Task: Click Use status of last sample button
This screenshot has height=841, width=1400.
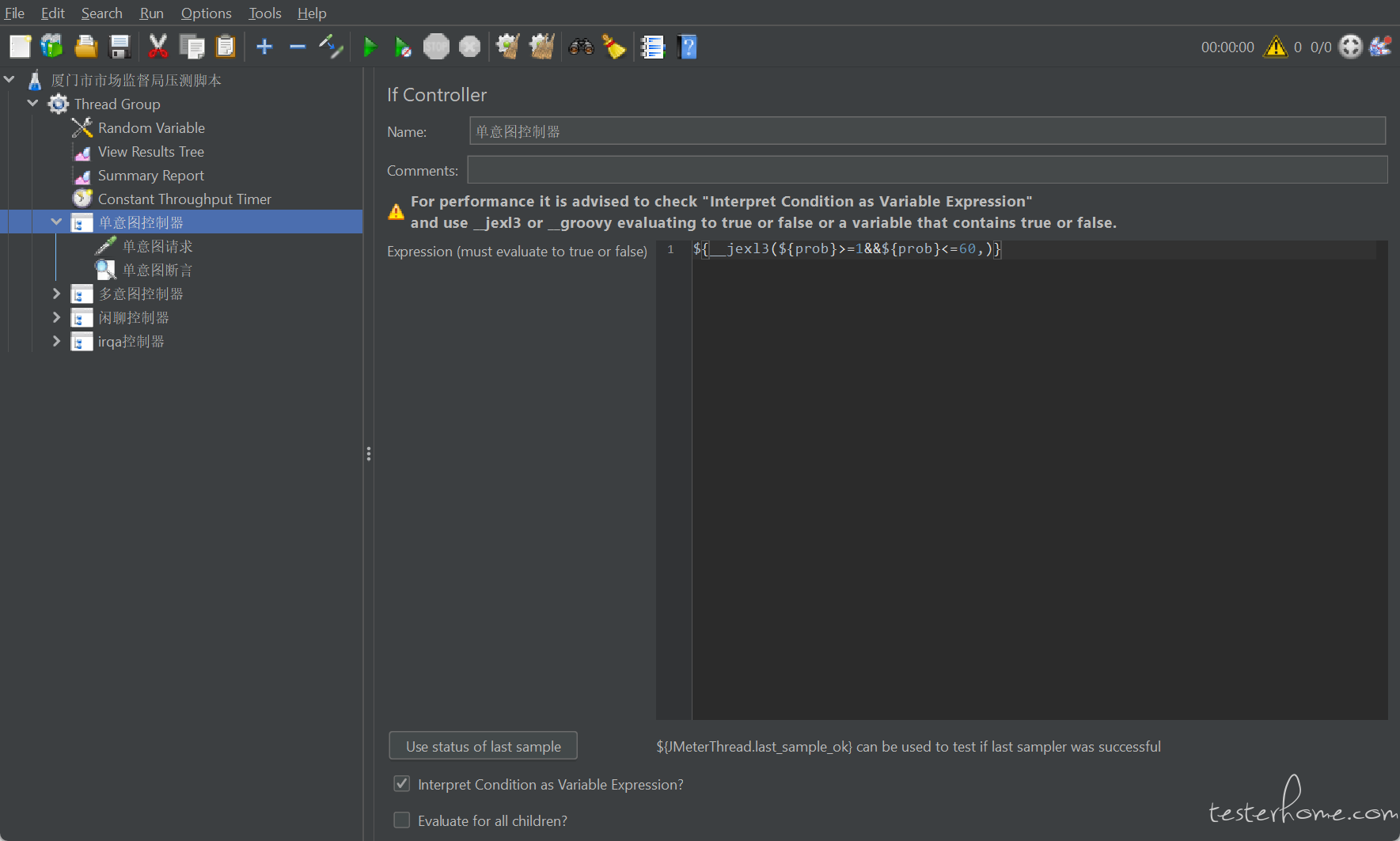Action: (x=483, y=746)
